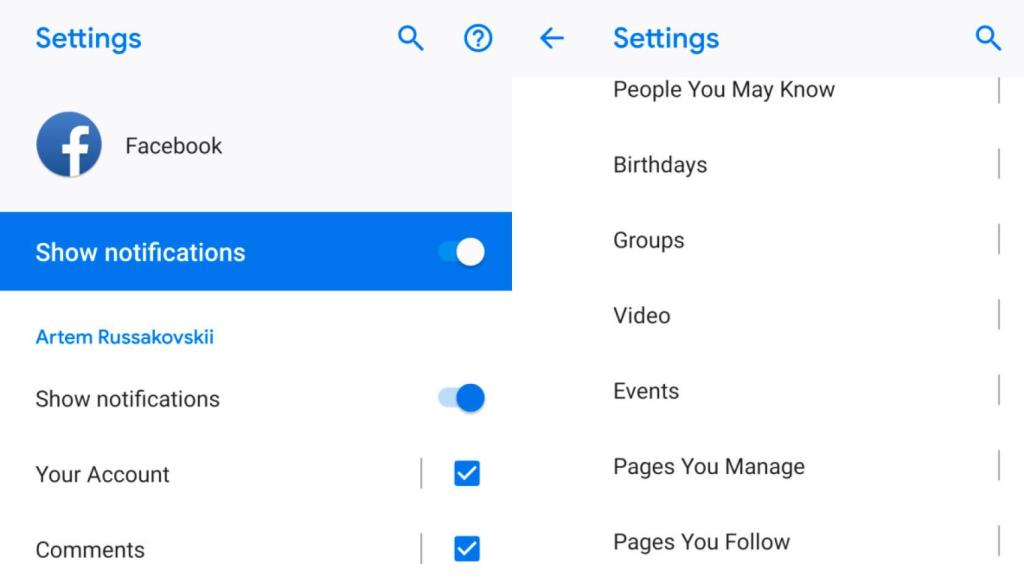Open the Groups notification category
Image resolution: width=1024 pixels, height=576 pixels.
(648, 240)
